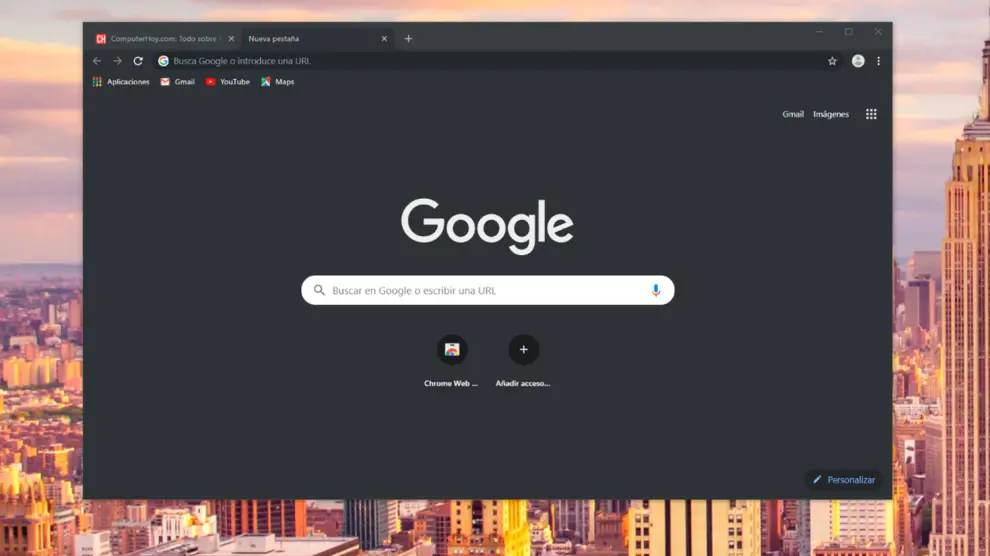Click the Personalizar button
The image size is (990, 556).
[843, 480]
